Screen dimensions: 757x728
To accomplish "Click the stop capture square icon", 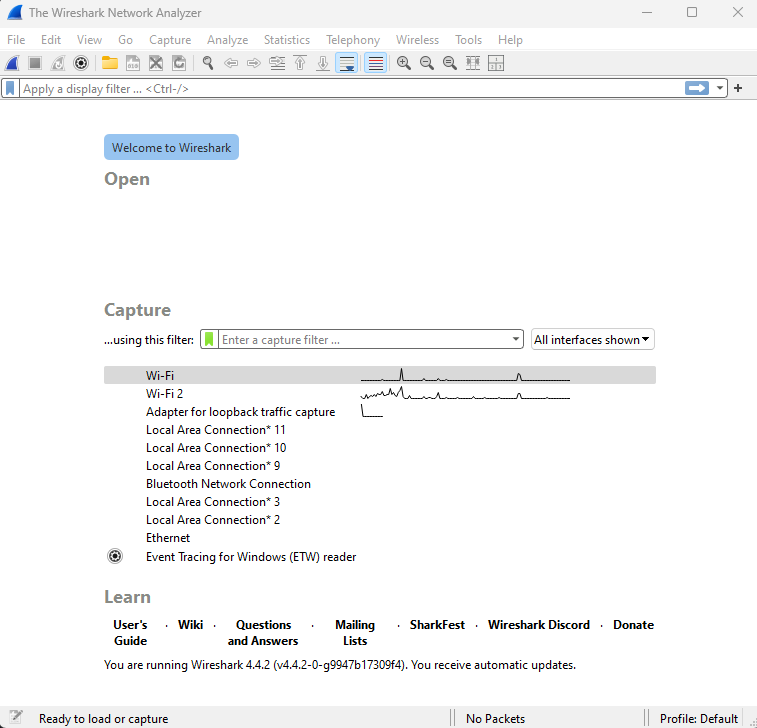I will tap(35, 63).
